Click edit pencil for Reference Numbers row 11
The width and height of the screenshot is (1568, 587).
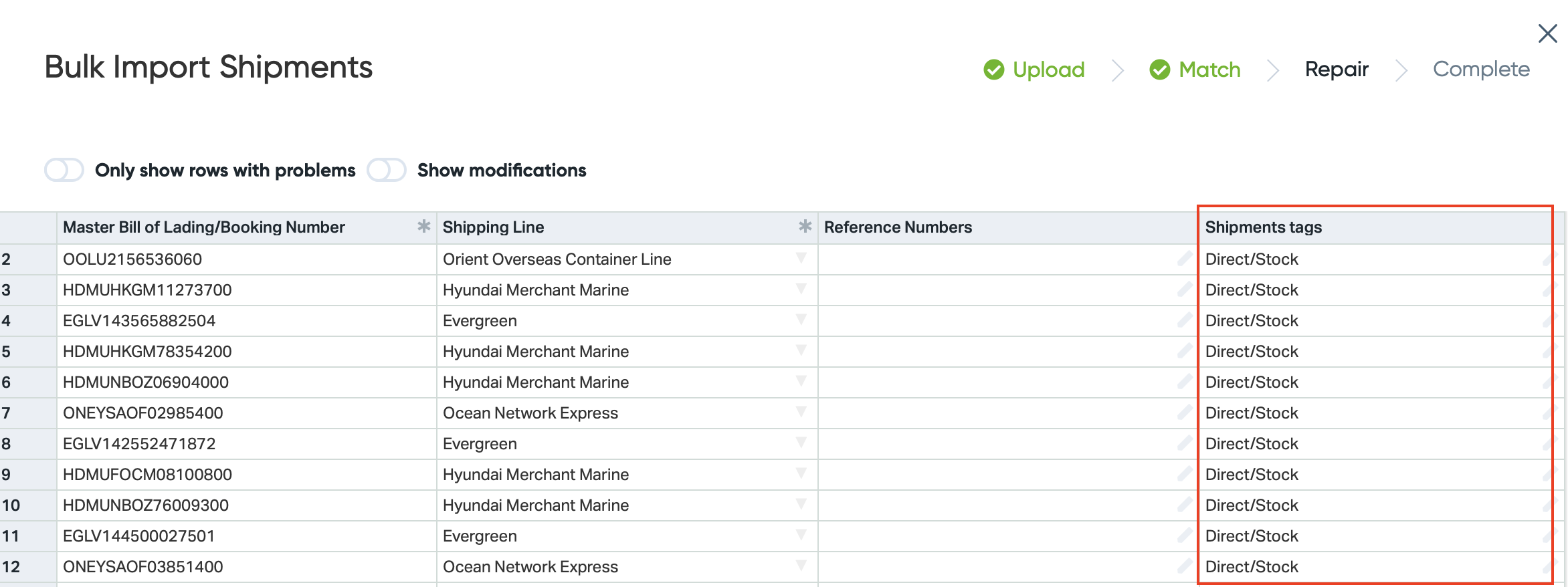tap(1185, 536)
